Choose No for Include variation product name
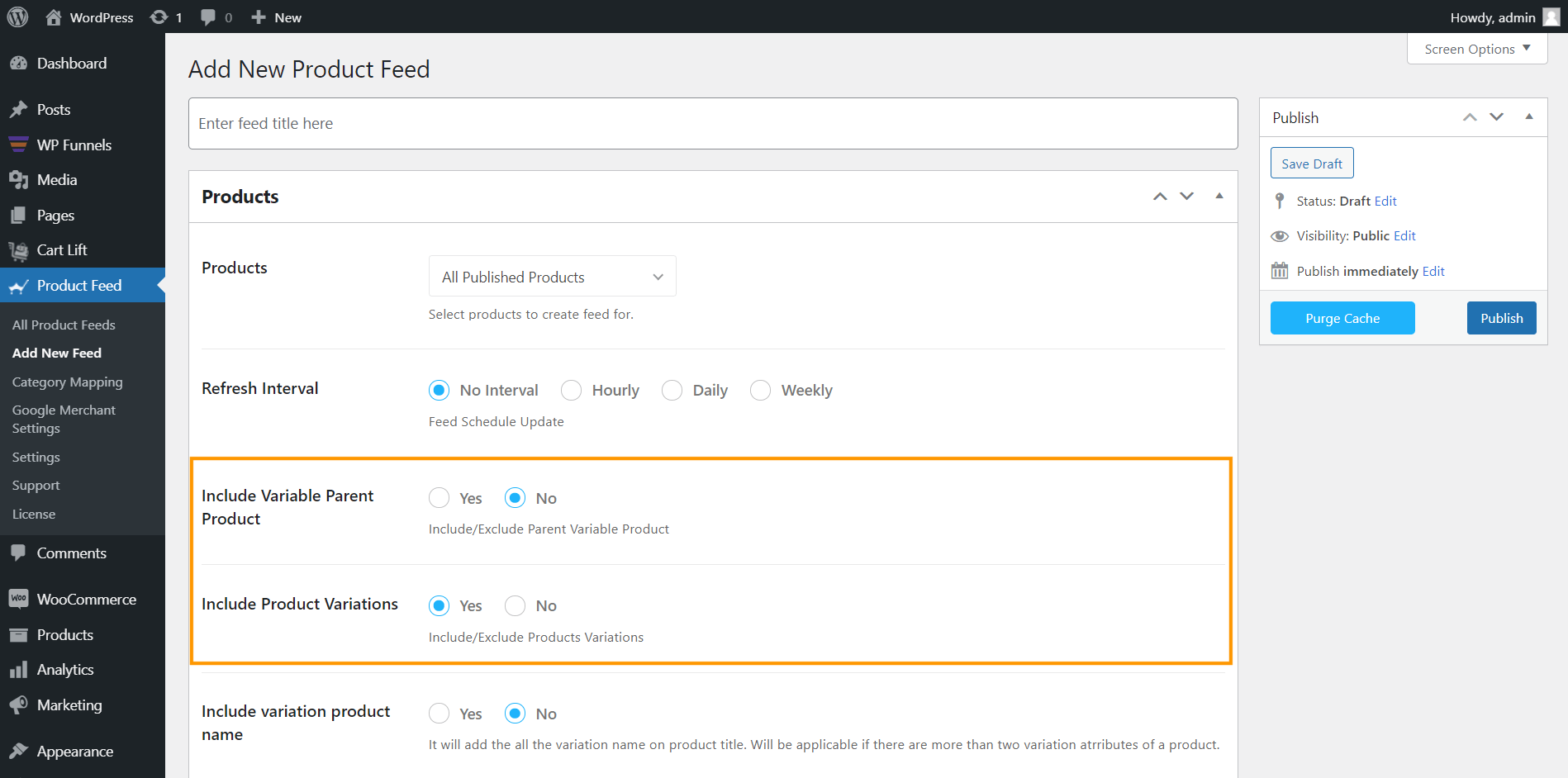 pyautogui.click(x=516, y=714)
